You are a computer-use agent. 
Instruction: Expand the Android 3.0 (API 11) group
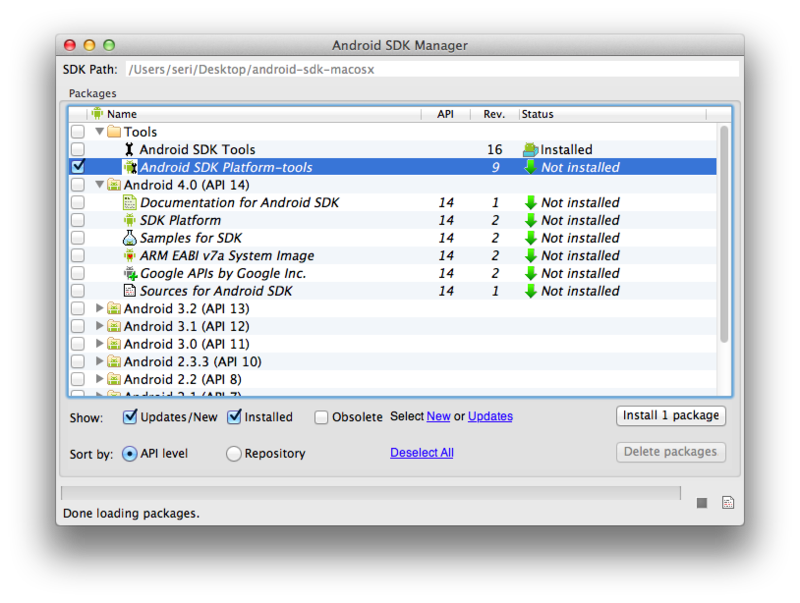pos(100,343)
